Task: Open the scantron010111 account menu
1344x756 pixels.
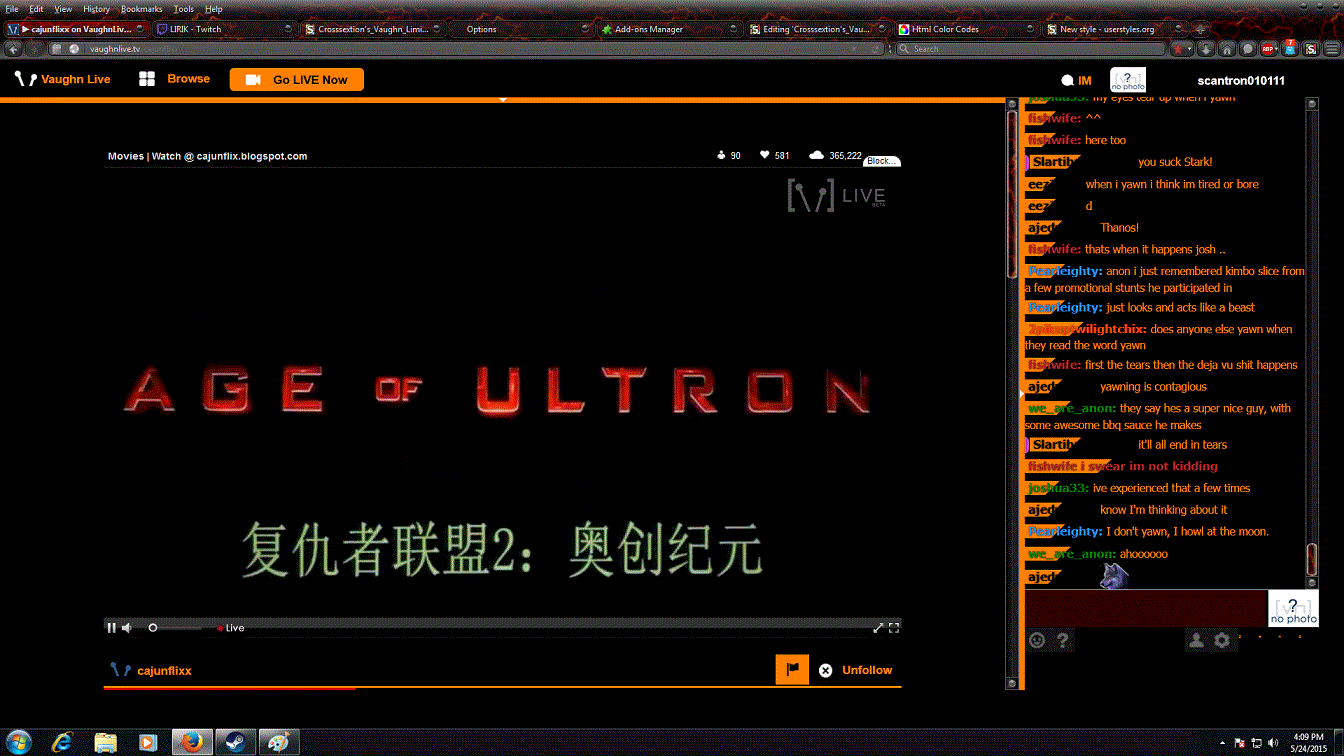Action: pyautogui.click(x=1241, y=81)
